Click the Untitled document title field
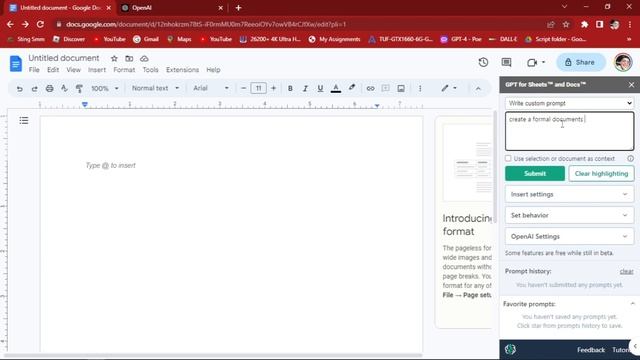This screenshot has width=640, height=360. click(64, 58)
